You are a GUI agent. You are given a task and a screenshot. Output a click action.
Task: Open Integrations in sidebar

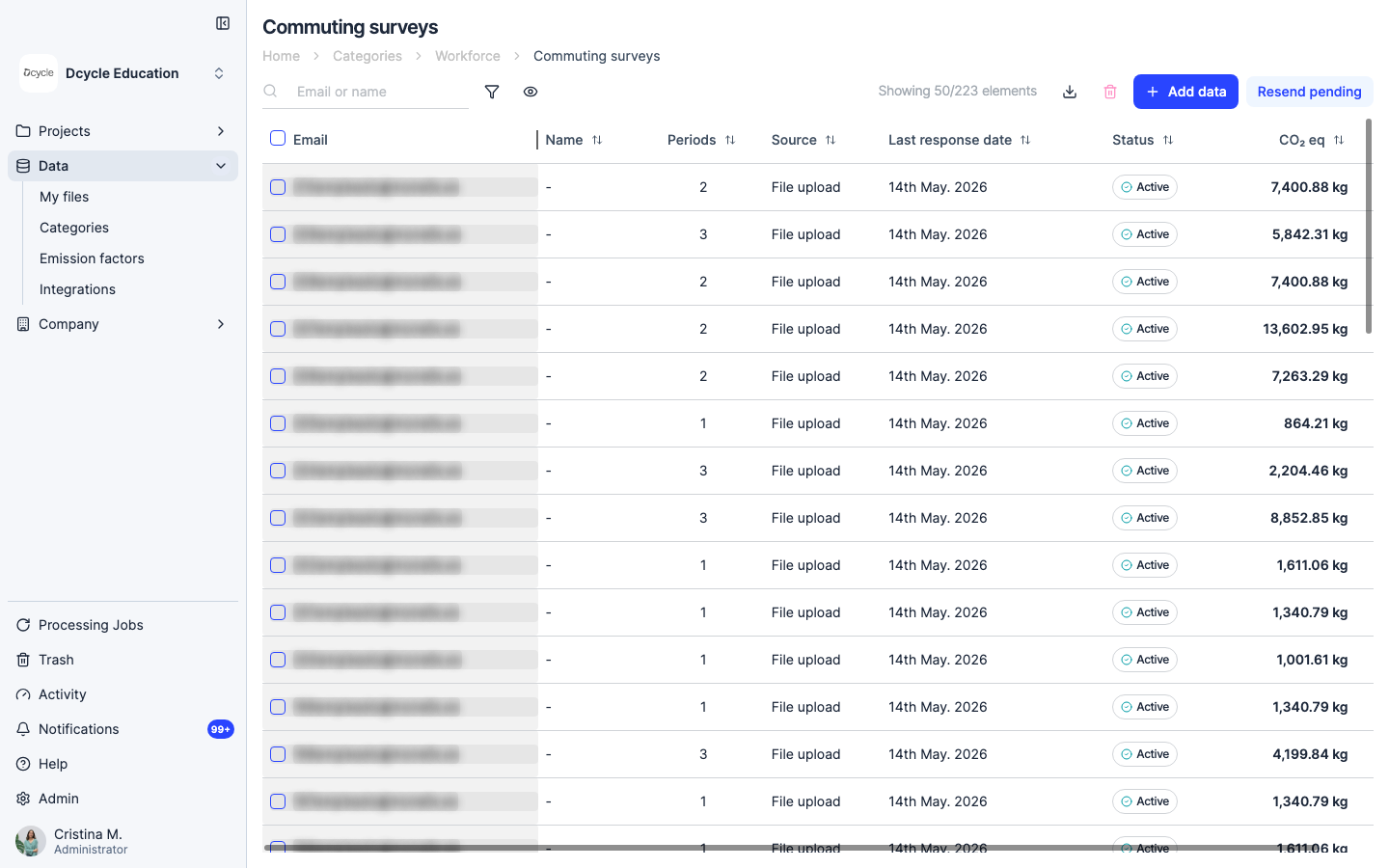[77, 289]
